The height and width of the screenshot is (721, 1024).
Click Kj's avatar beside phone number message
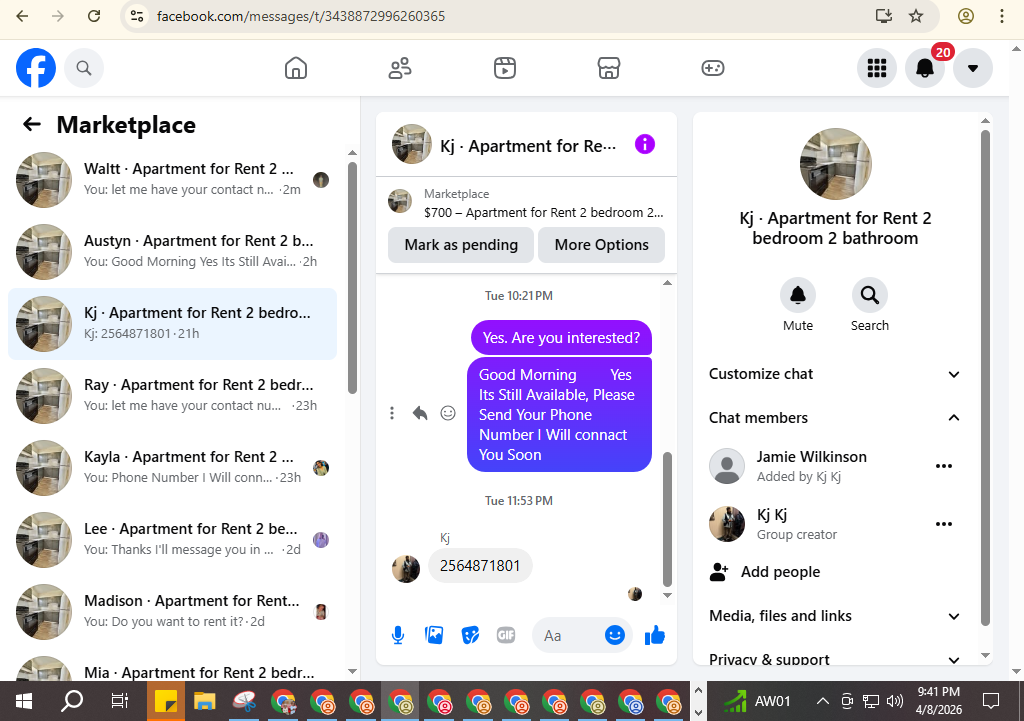(406, 569)
